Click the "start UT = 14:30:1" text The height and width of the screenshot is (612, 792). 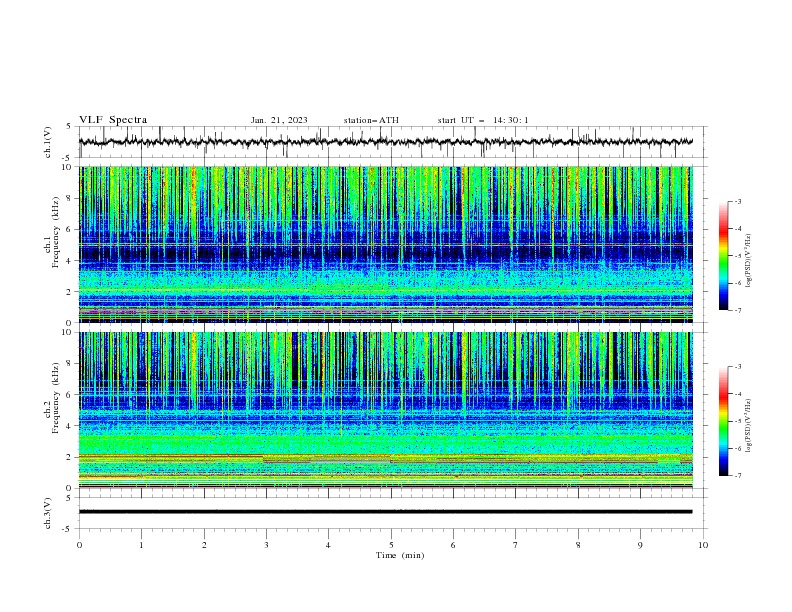[x=483, y=120]
